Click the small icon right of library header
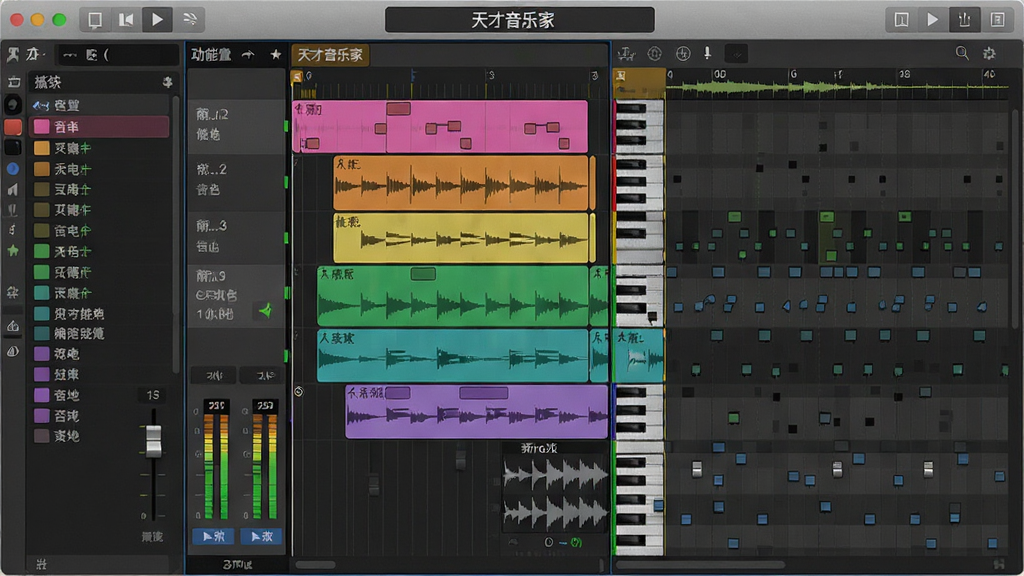This screenshot has height=576, width=1024. [x=167, y=82]
